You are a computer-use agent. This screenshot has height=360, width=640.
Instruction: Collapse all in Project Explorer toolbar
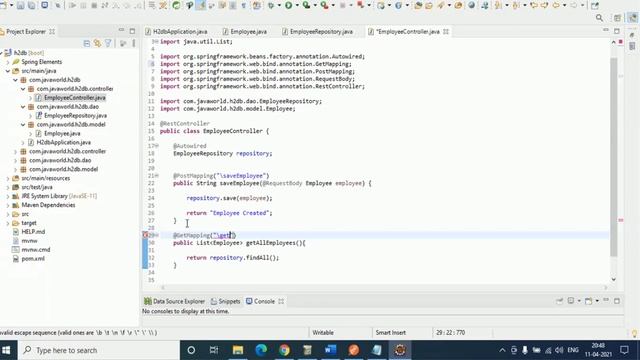[87, 43]
